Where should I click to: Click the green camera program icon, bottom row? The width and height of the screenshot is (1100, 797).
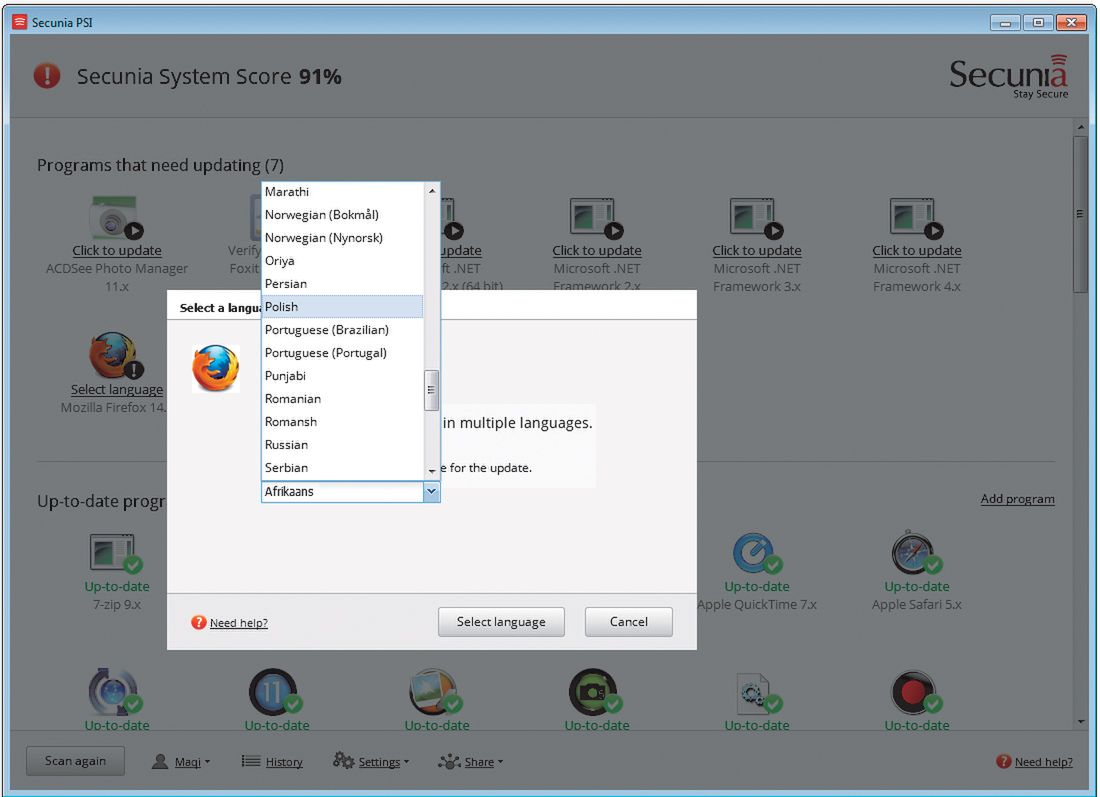click(x=595, y=692)
